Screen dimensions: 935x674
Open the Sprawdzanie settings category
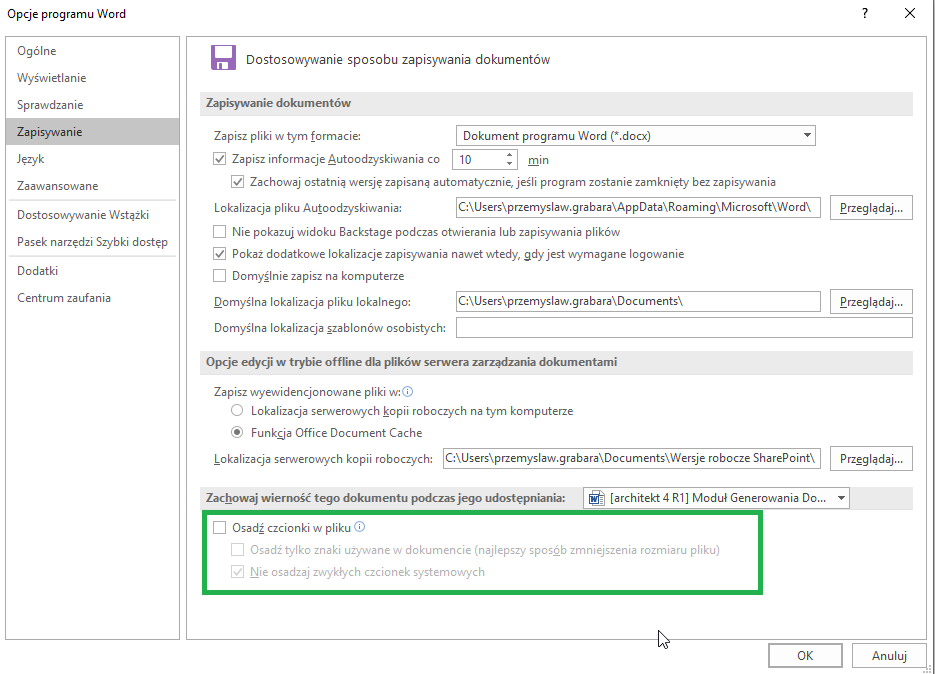[92, 104]
